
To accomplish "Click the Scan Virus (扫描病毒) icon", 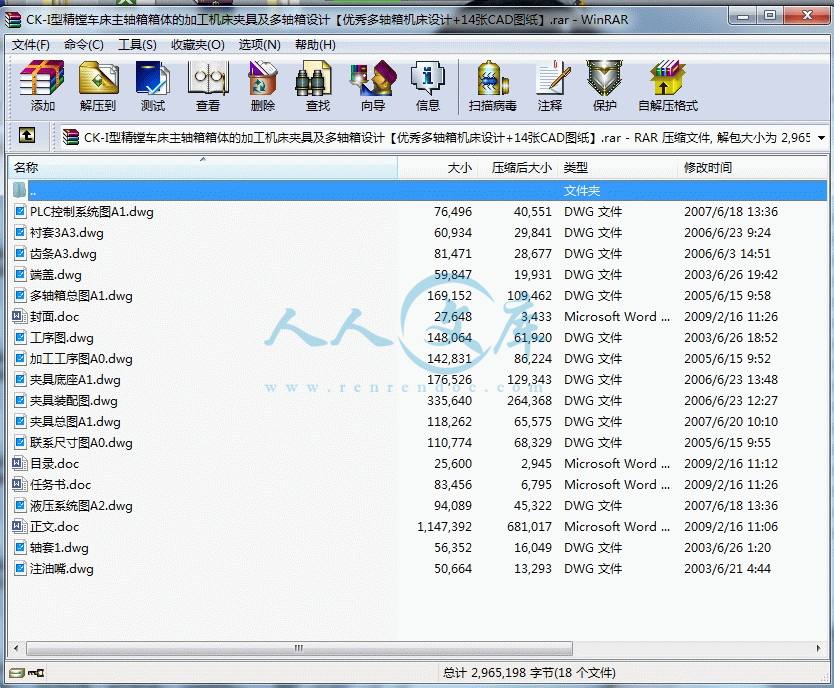I will (x=493, y=86).
